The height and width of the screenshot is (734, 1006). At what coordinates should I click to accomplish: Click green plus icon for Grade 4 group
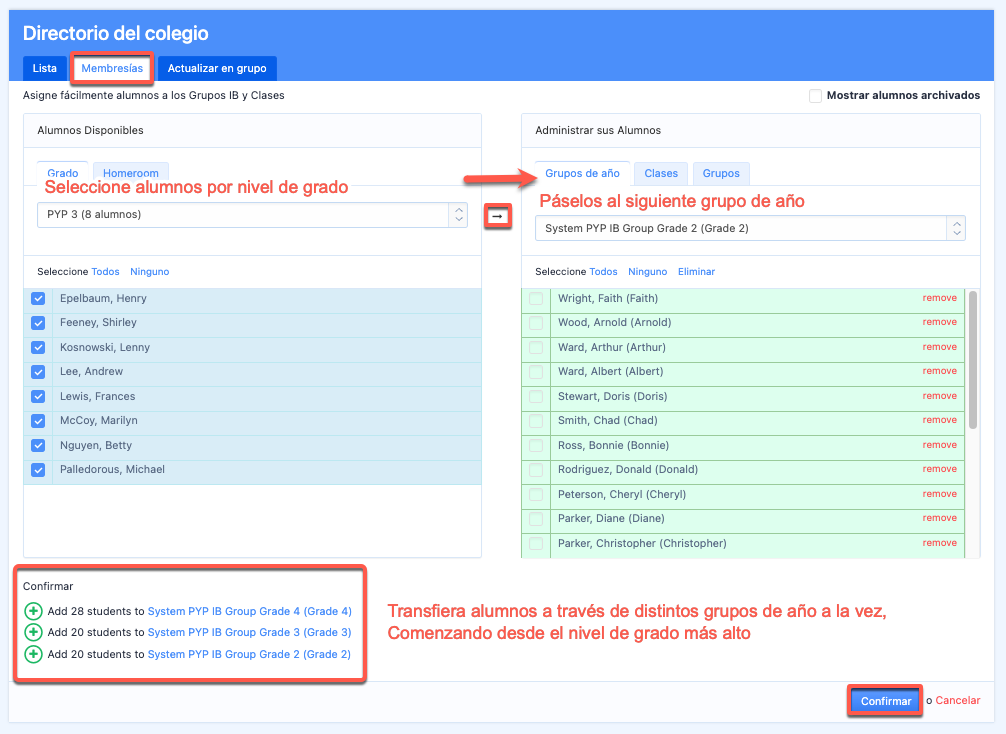pyautogui.click(x=33, y=611)
